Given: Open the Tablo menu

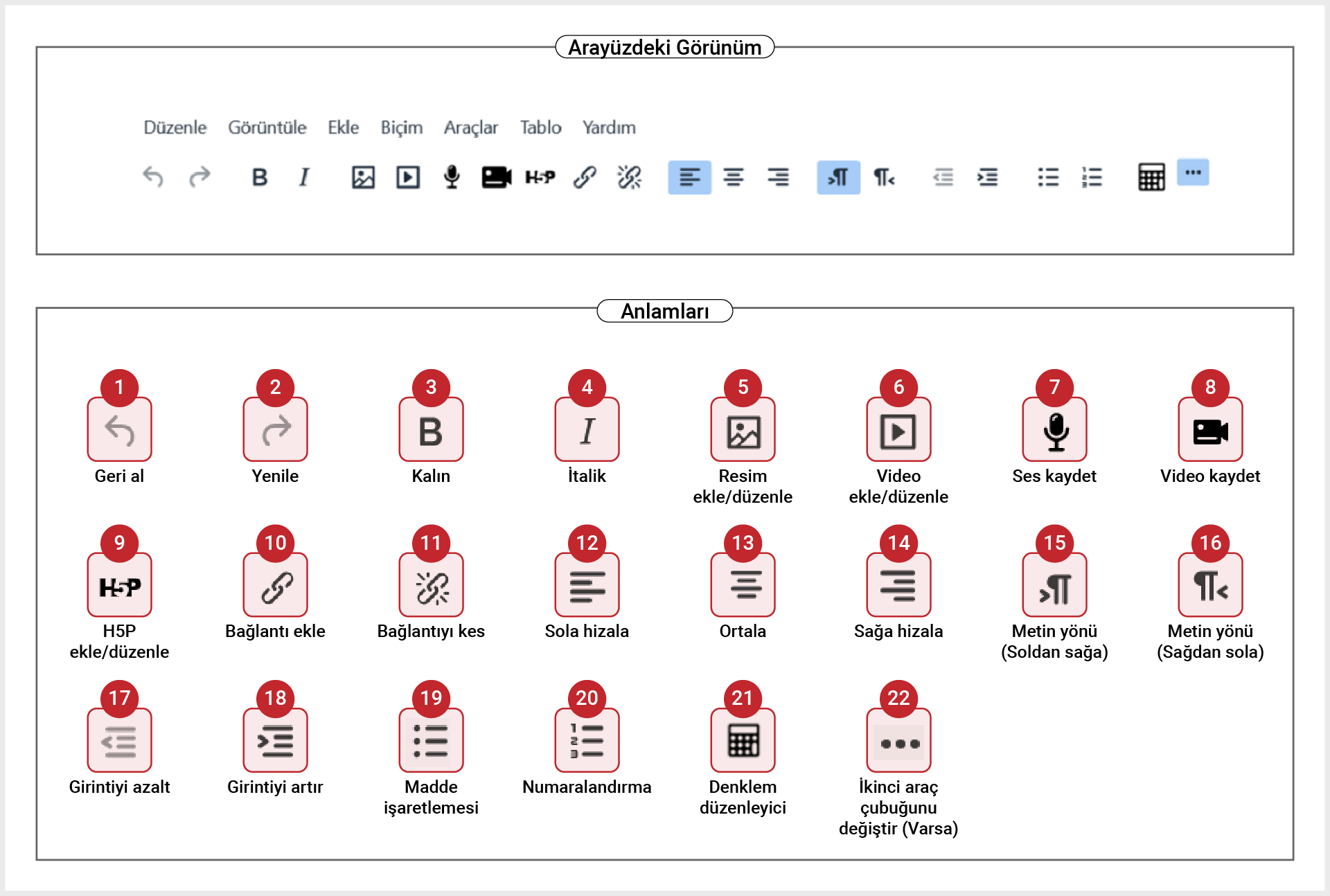Looking at the screenshot, I should click(x=541, y=127).
